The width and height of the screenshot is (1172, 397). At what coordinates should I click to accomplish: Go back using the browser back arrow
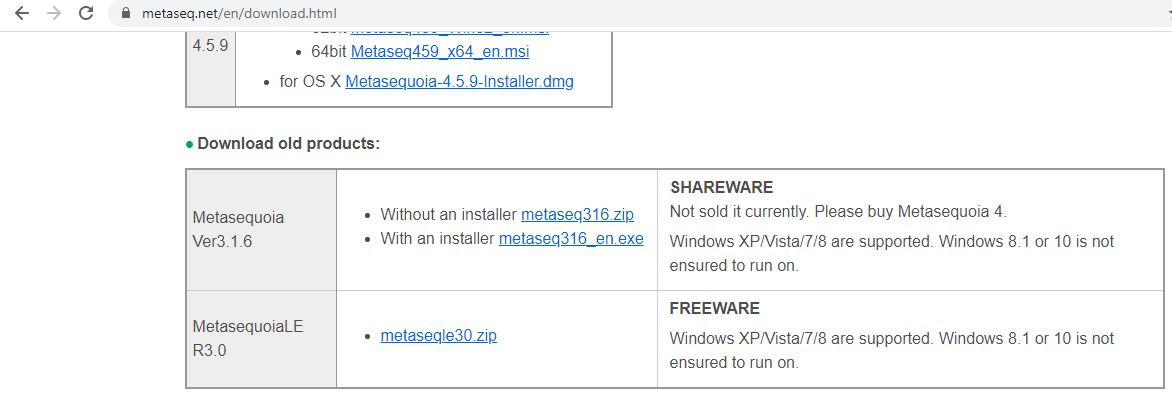pos(22,13)
